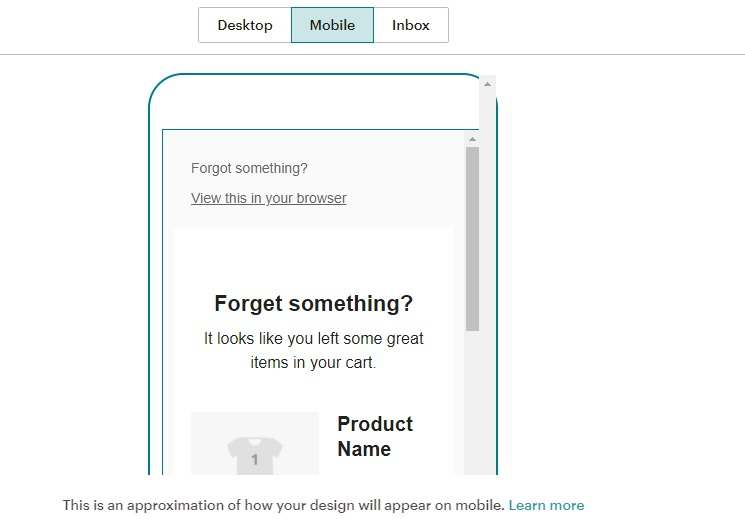The image size is (745, 519).
Task: Click the inner scrollbar track below the thumb
Action: 472,400
